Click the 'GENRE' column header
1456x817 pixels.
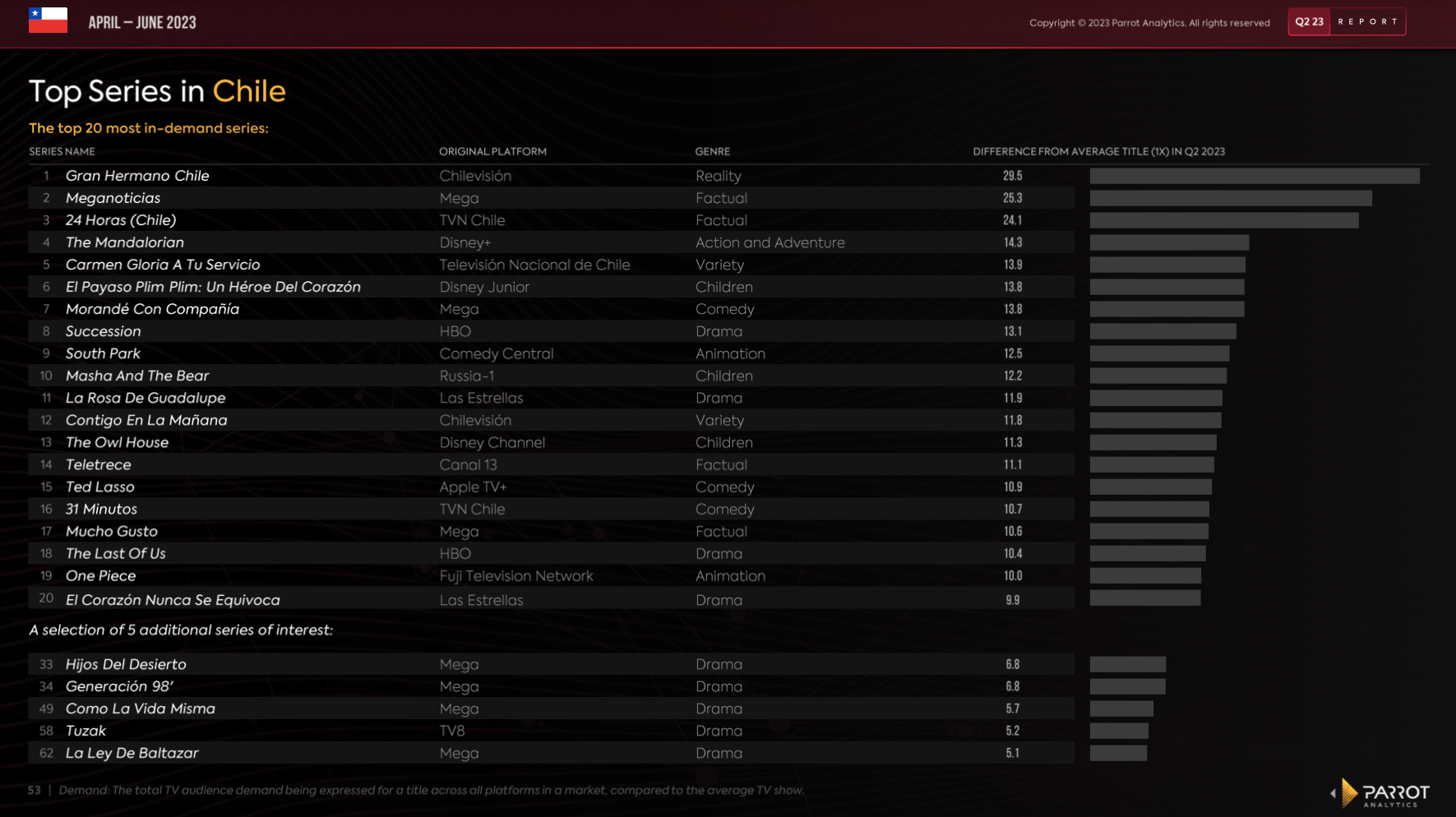coord(712,151)
